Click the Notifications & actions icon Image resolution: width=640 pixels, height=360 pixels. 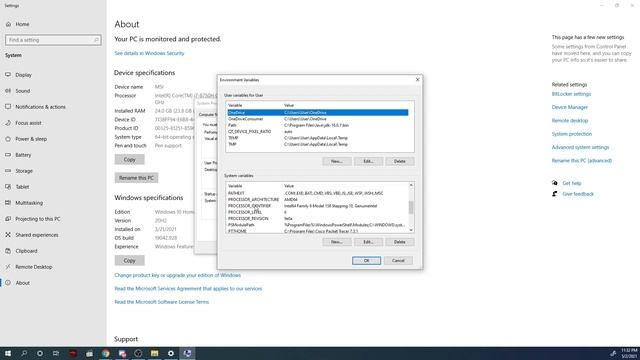point(8,107)
